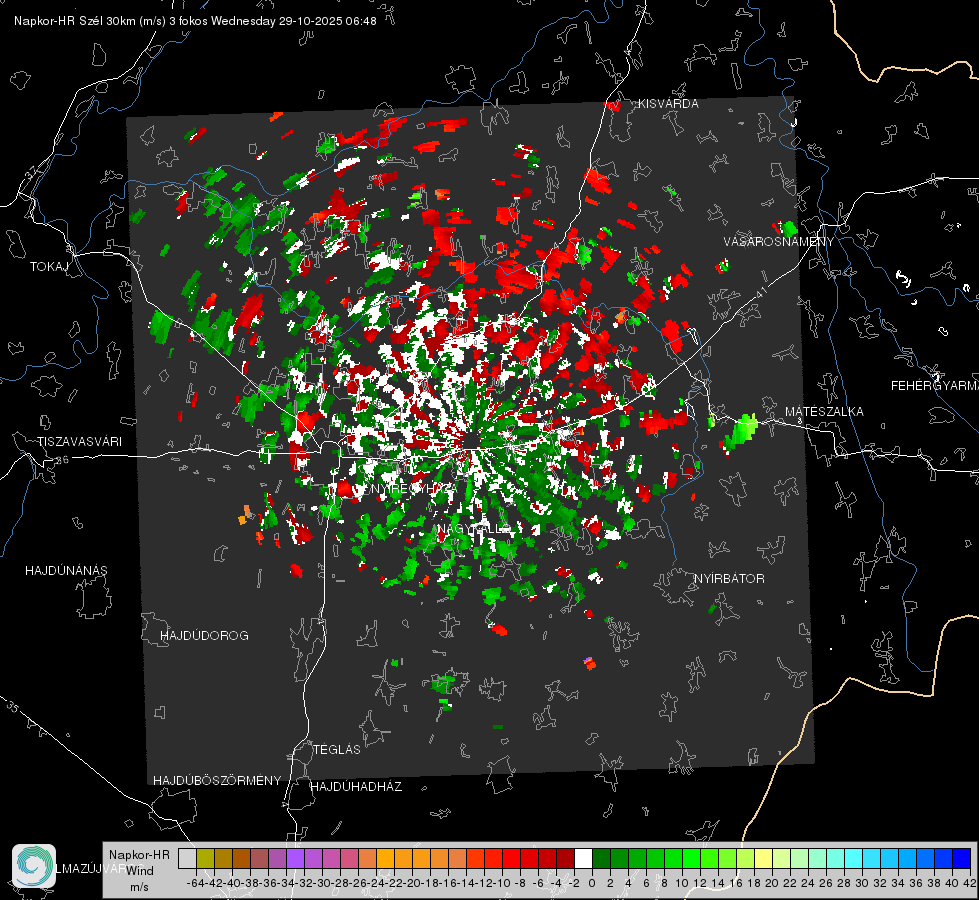Click the TISZAVASVÁRI city label

[79, 442]
